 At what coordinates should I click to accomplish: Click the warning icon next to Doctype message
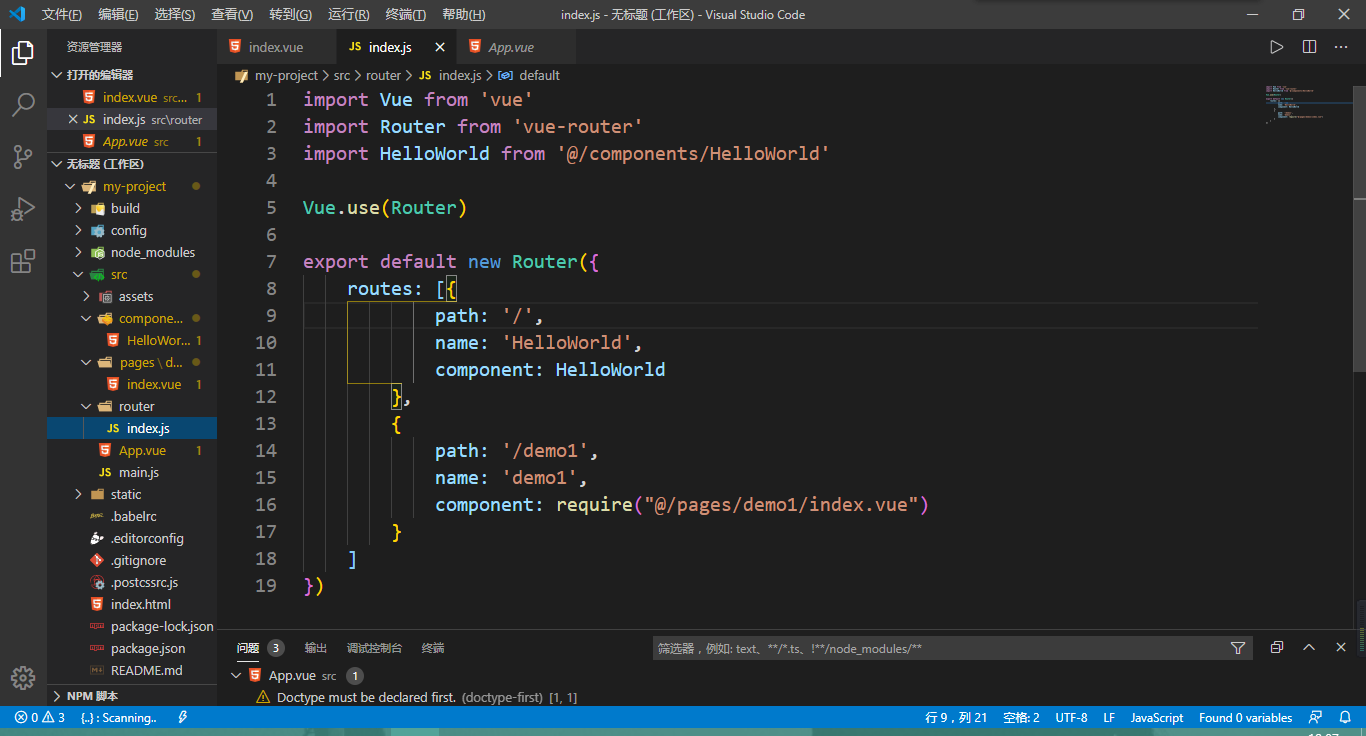tap(263, 697)
